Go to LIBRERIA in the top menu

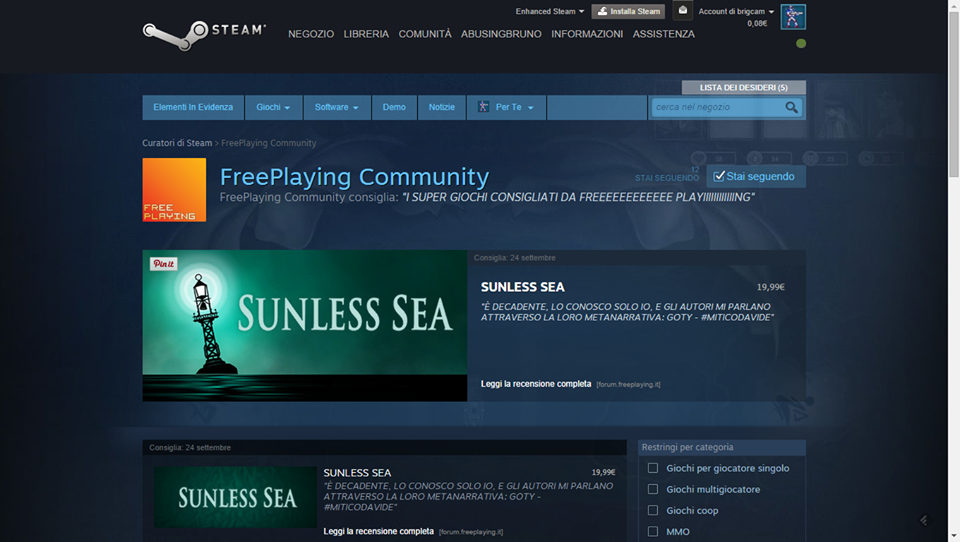(366, 34)
